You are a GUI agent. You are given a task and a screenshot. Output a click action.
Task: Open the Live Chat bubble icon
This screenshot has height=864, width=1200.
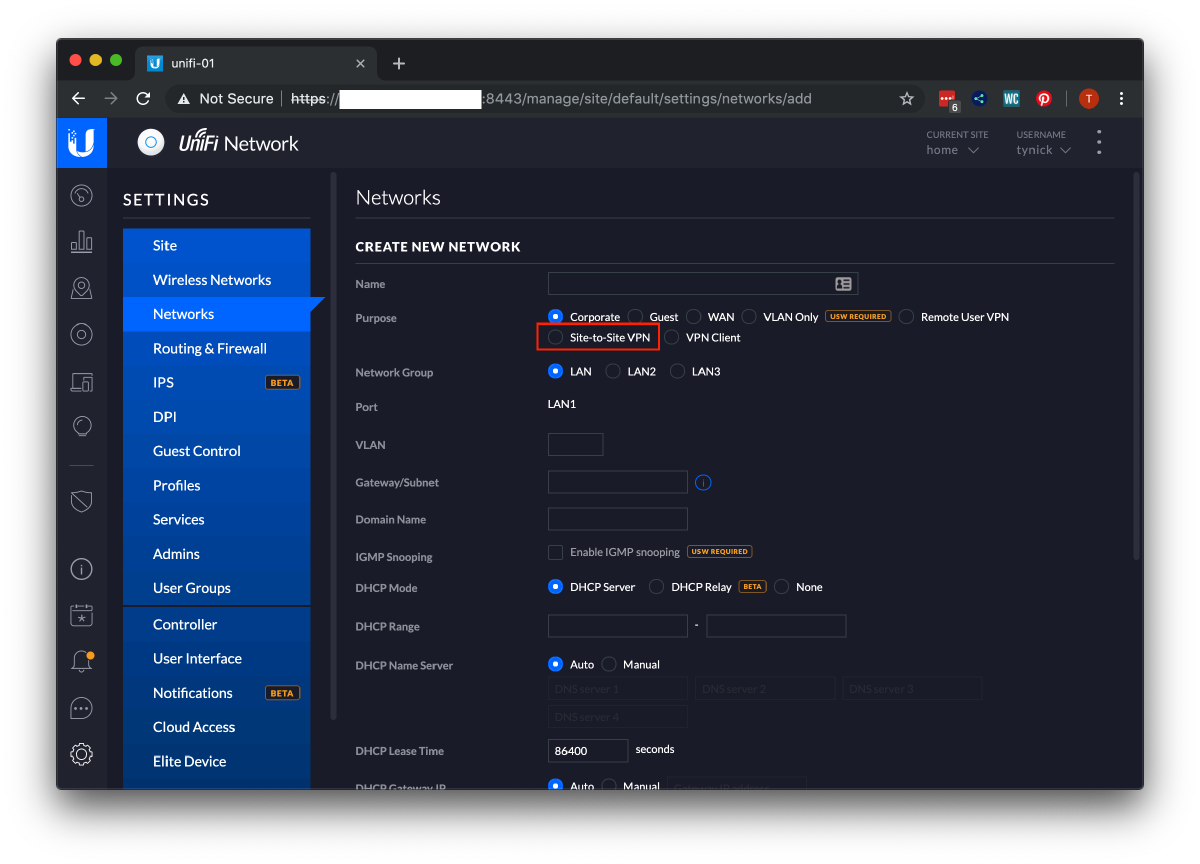click(82, 708)
